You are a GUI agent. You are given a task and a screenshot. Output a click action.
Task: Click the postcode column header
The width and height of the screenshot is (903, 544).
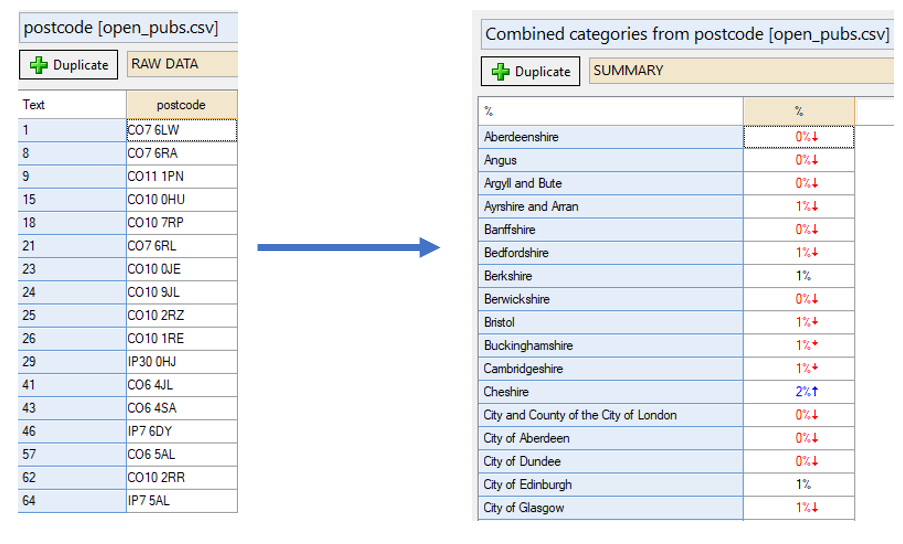tap(181, 105)
